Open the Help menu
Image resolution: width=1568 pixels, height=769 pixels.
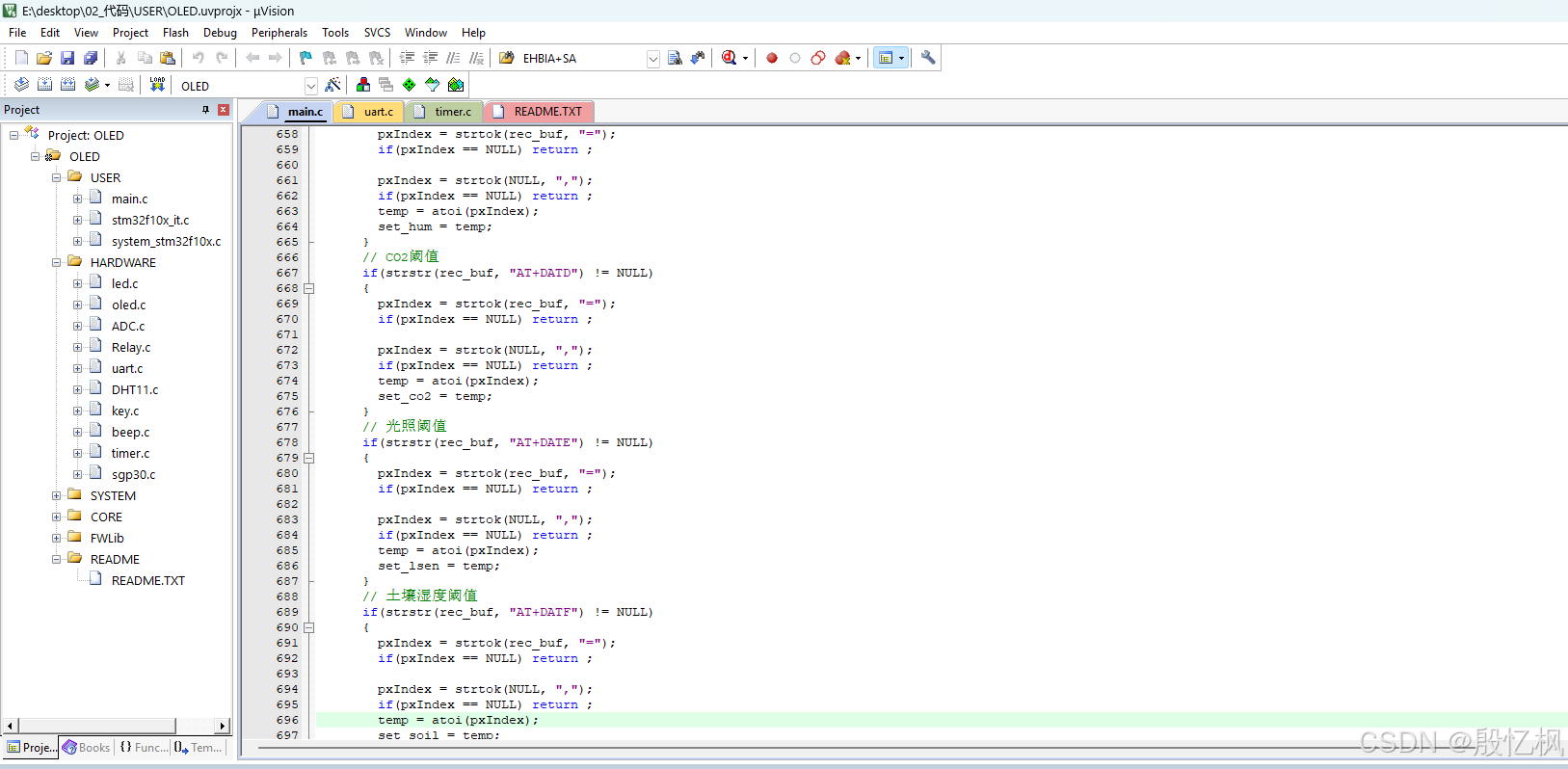click(x=473, y=33)
